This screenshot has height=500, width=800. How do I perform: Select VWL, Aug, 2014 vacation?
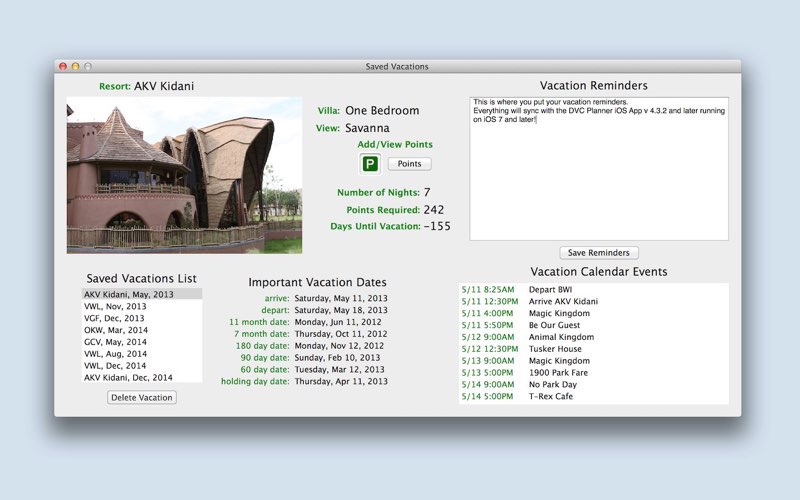point(142,354)
